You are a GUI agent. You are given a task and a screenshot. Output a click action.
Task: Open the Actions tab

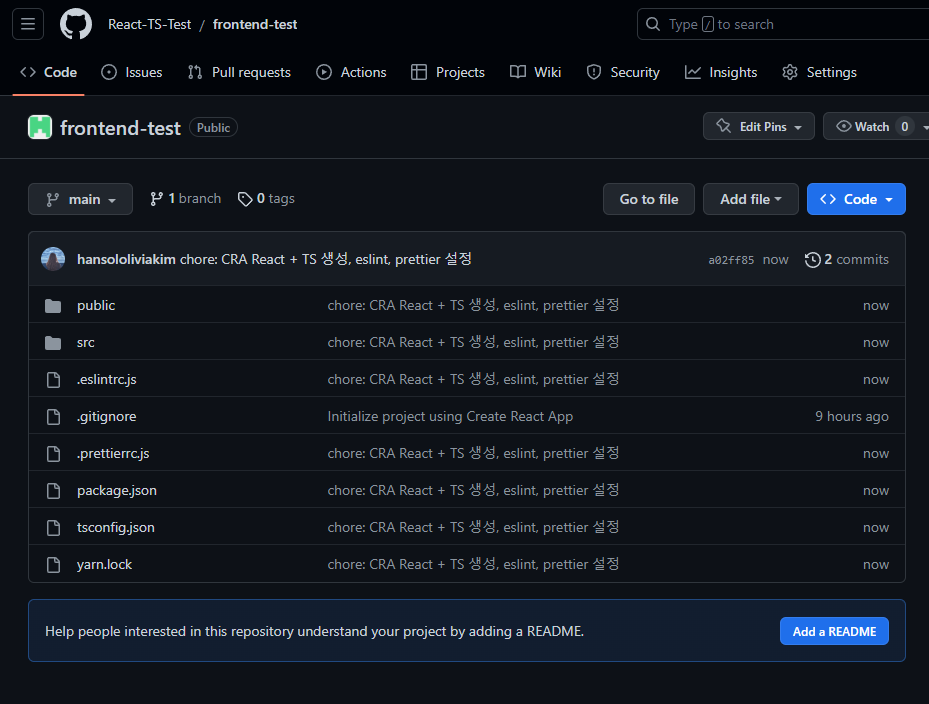click(x=351, y=72)
